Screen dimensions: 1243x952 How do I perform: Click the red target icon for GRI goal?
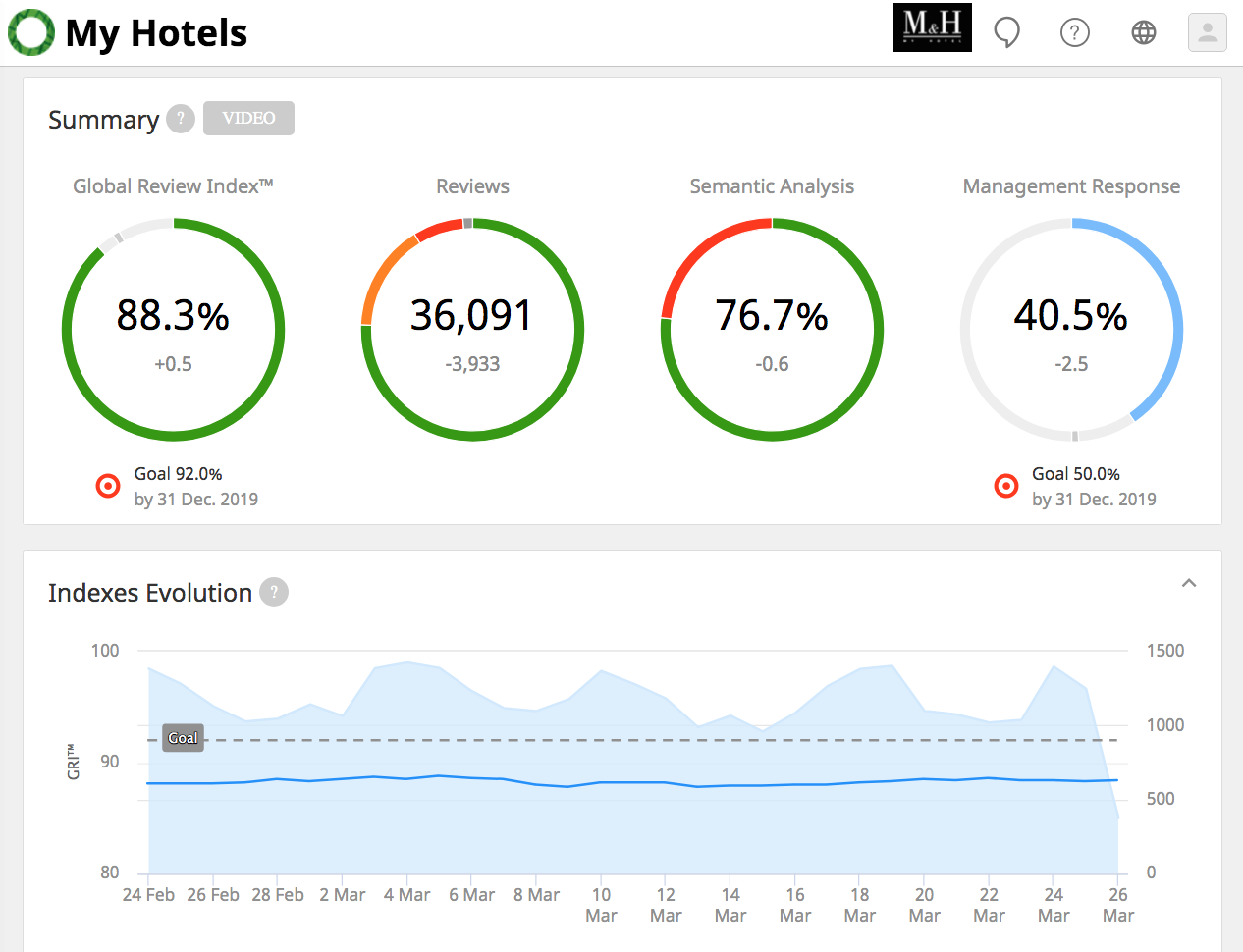click(x=108, y=486)
